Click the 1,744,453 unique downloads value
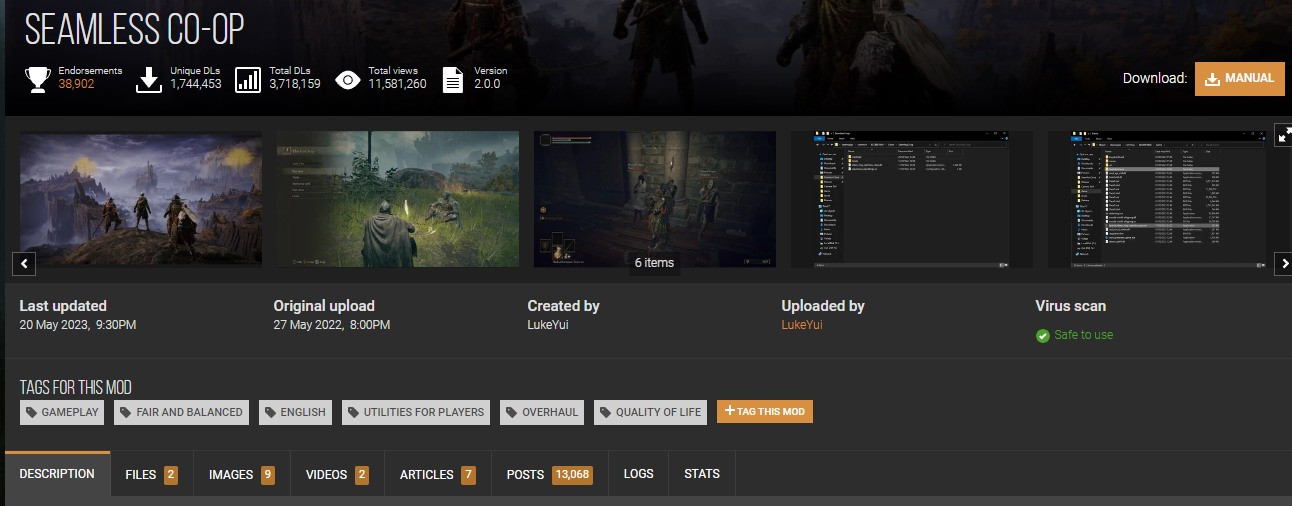 (x=196, y=84)
